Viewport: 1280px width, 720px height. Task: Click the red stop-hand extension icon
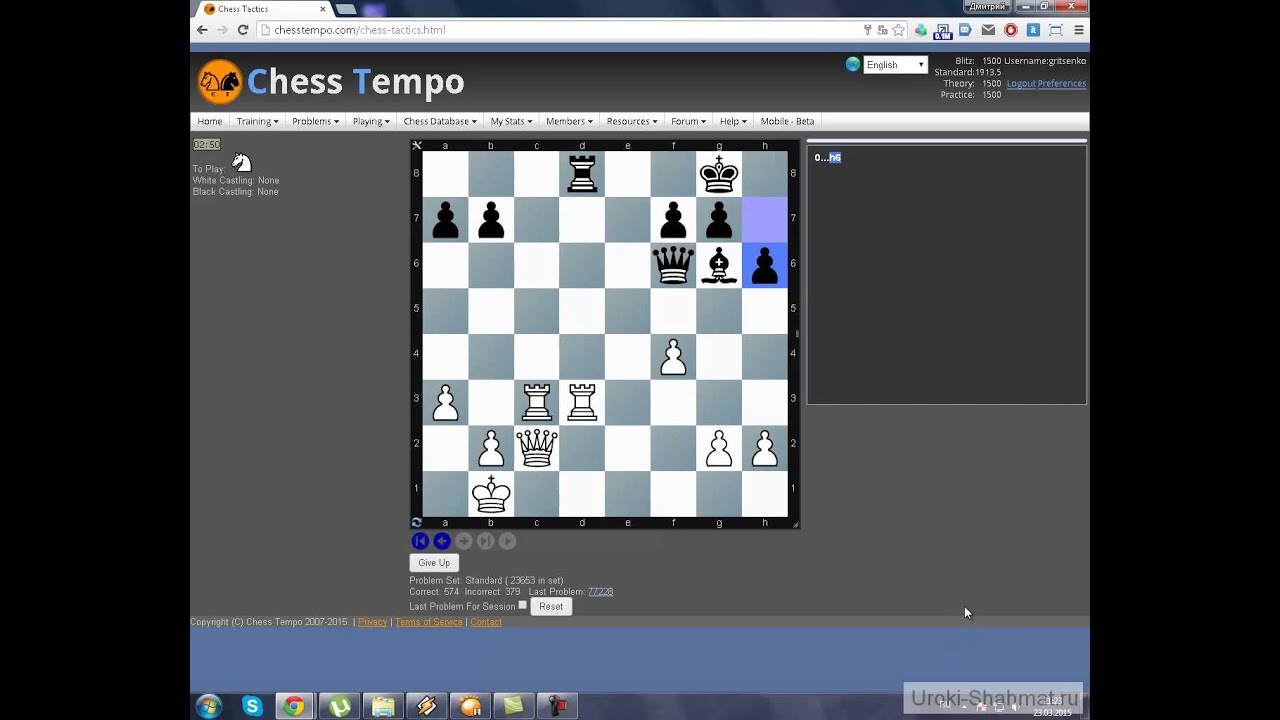[1010, 30]
